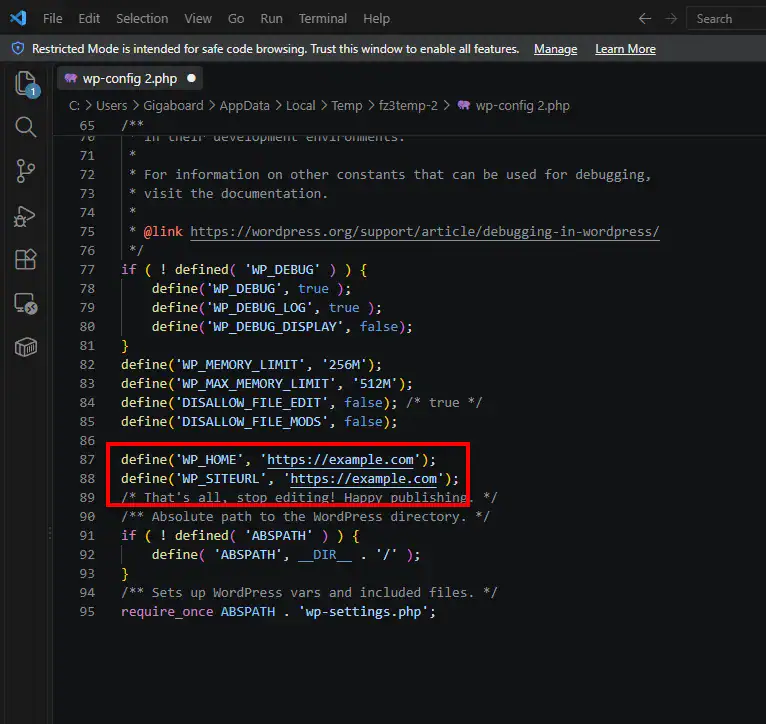Click line number 95 in the gutter
Viewport: 766px width, 724px height.
(x=87, y=612)
